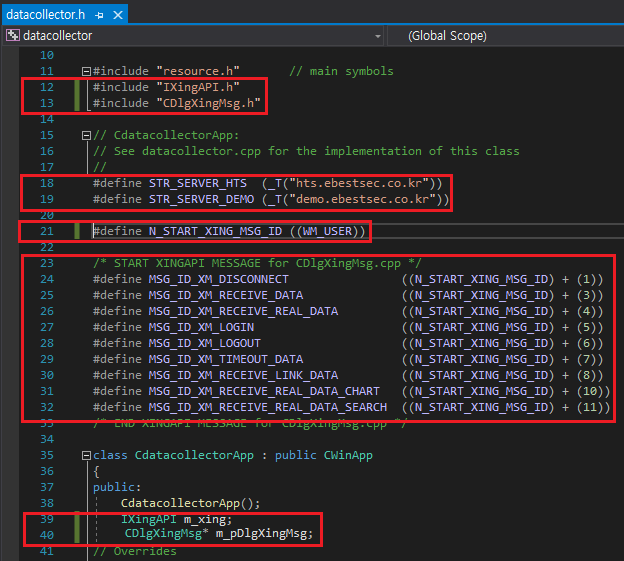Screen dimensions: 624x561
Task: Click N_START_XING_MSG_ID on line 21
Action: [215, 231]
